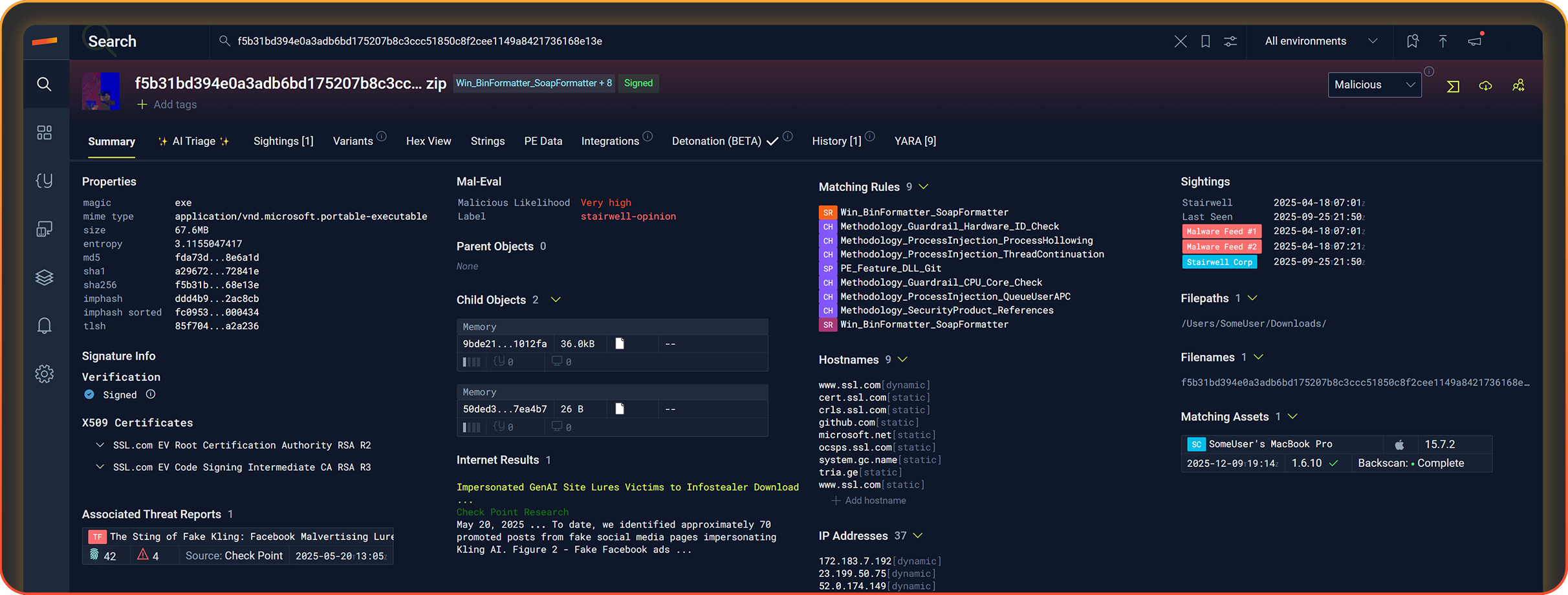1568x595 pixels.
Task: Click the Add hostname button
Action: (868, 501)
